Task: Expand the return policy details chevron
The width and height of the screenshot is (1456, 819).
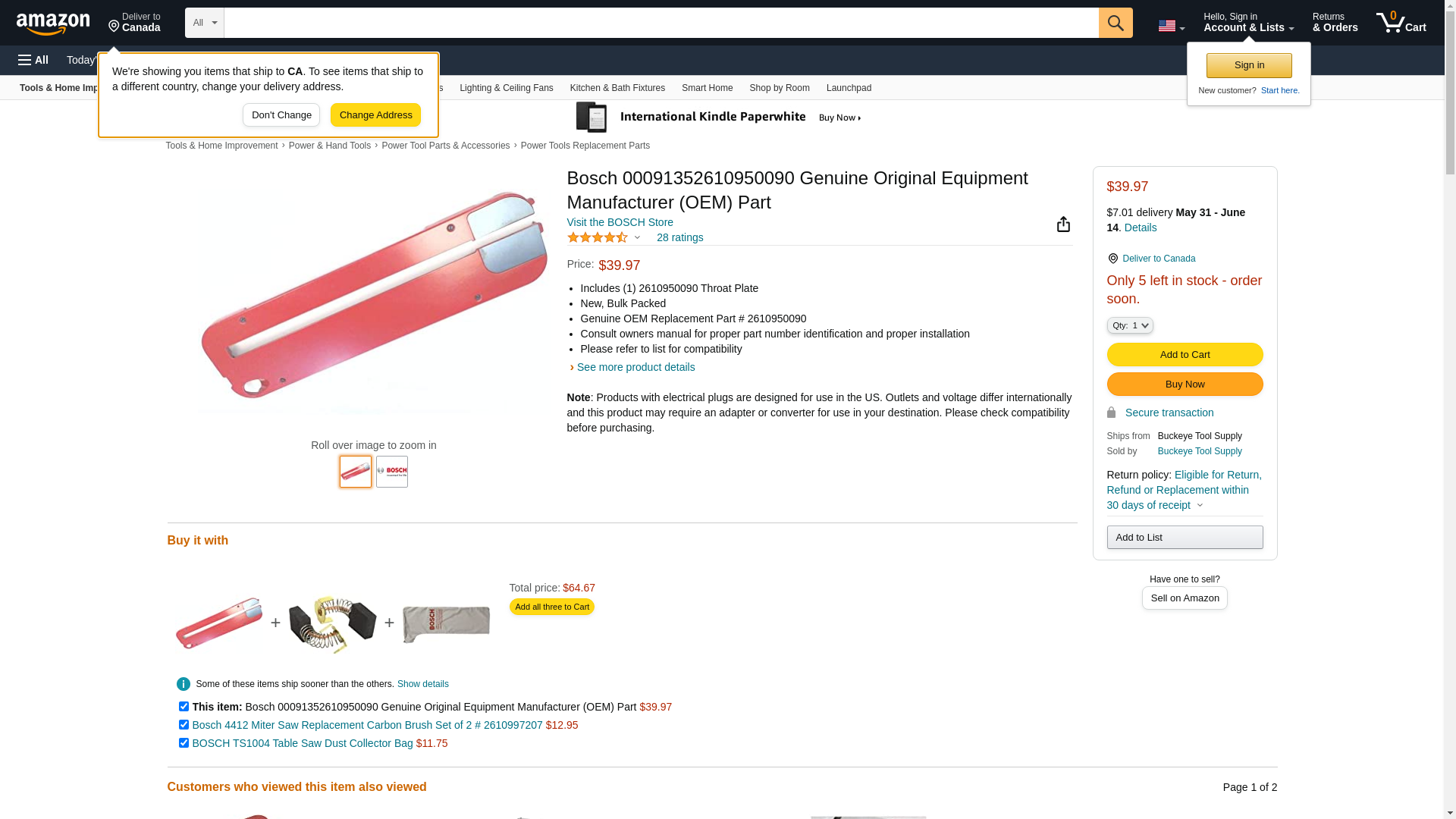Action: [1200, 506]
